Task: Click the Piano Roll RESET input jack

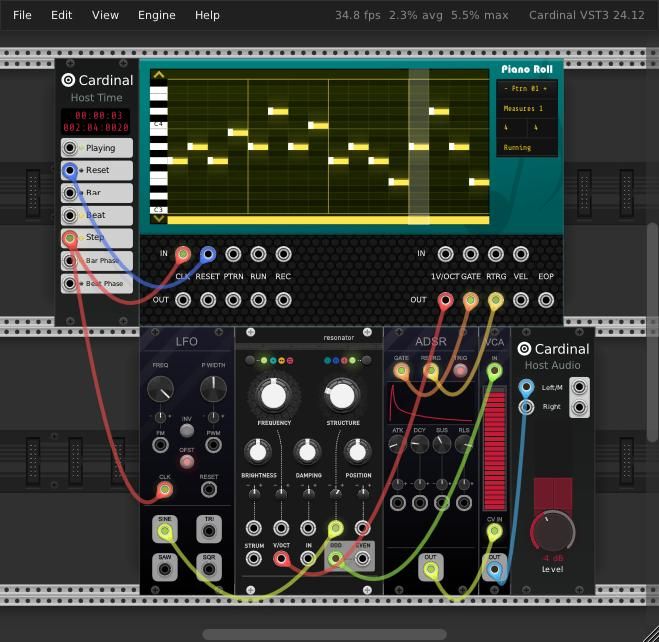Action: (208, 254)
